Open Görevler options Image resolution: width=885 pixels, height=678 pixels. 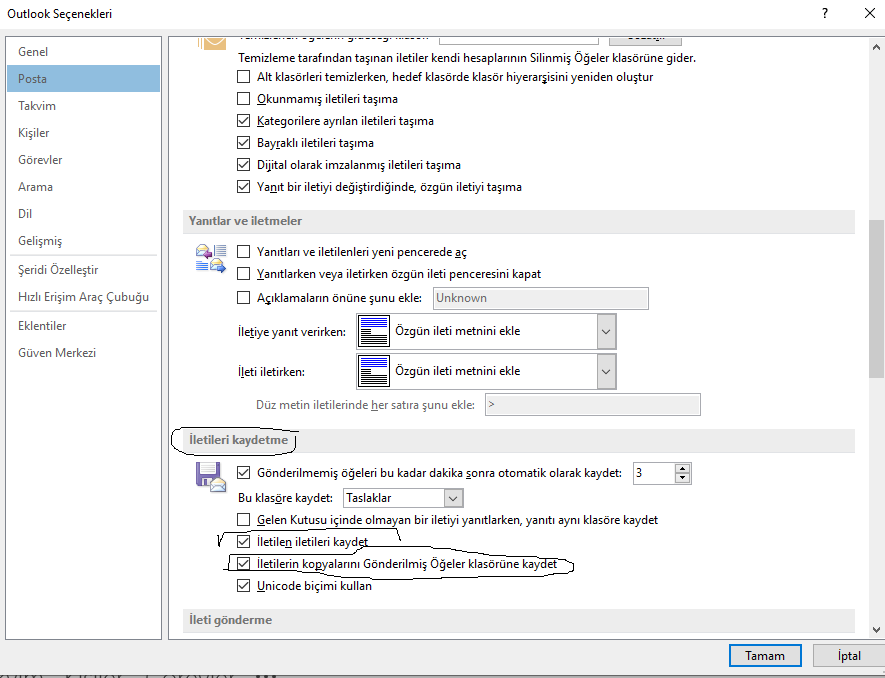pos(84,160)
